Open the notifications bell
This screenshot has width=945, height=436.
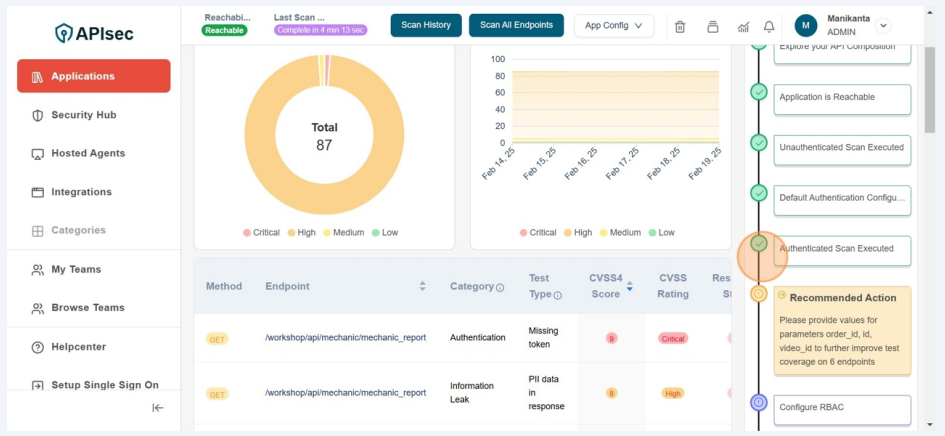[x=769, y=27]
